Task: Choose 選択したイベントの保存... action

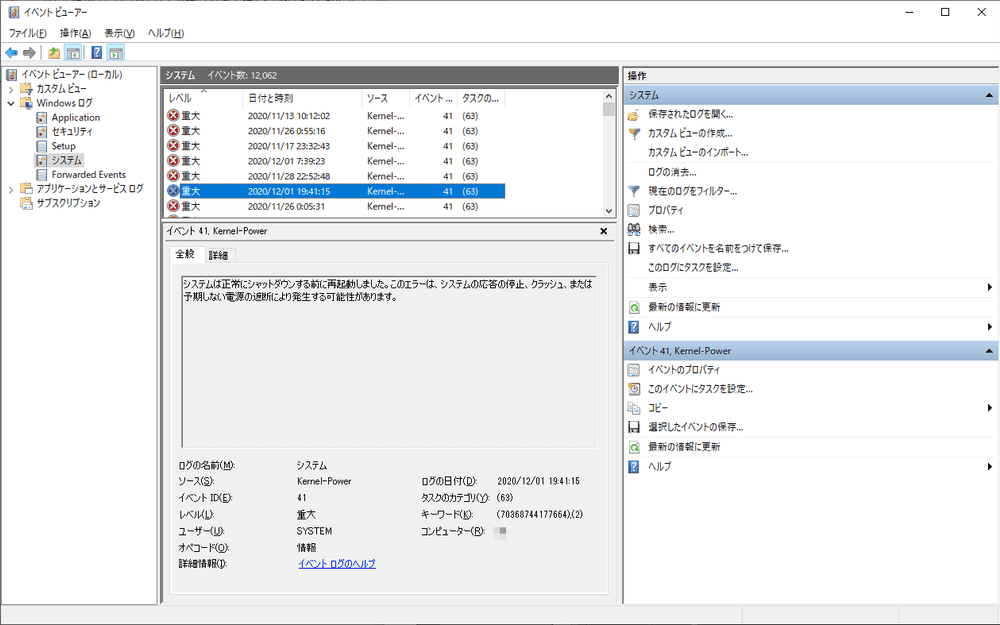Action: coord(695,427)
